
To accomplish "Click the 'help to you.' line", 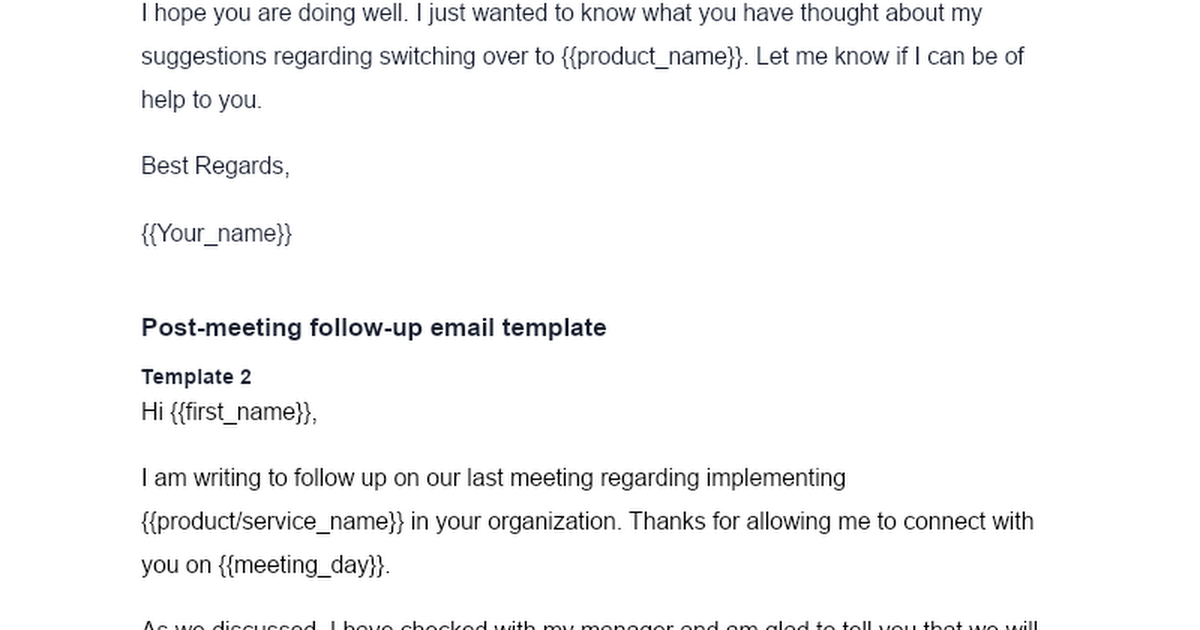I will pos(201,100).
